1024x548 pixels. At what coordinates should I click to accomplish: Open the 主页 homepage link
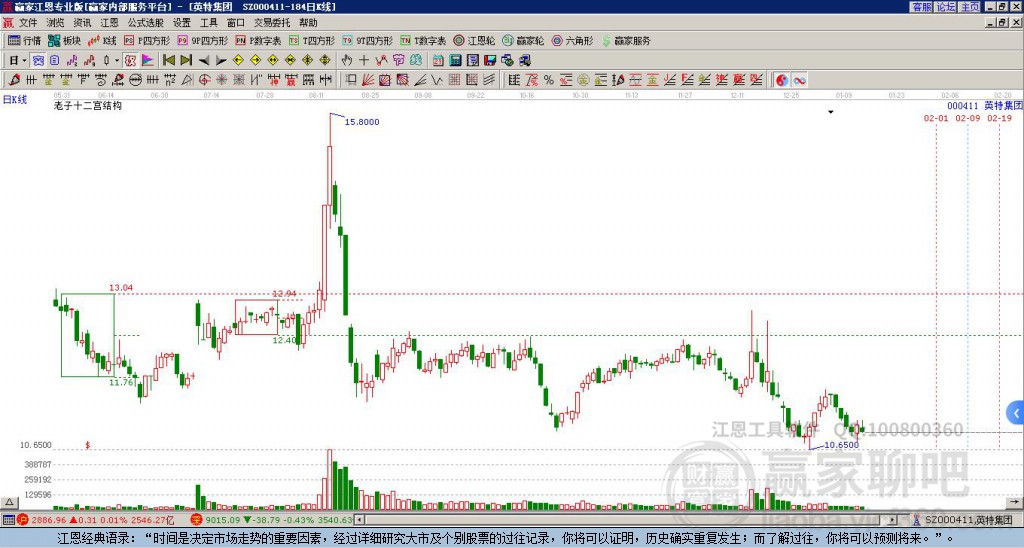[x=969, y=7]
